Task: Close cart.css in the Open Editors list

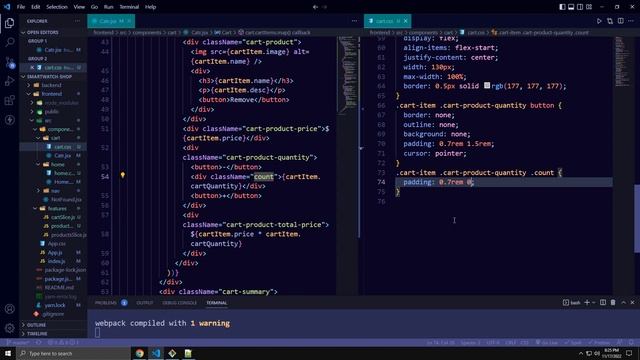Action: click(32, 67)
